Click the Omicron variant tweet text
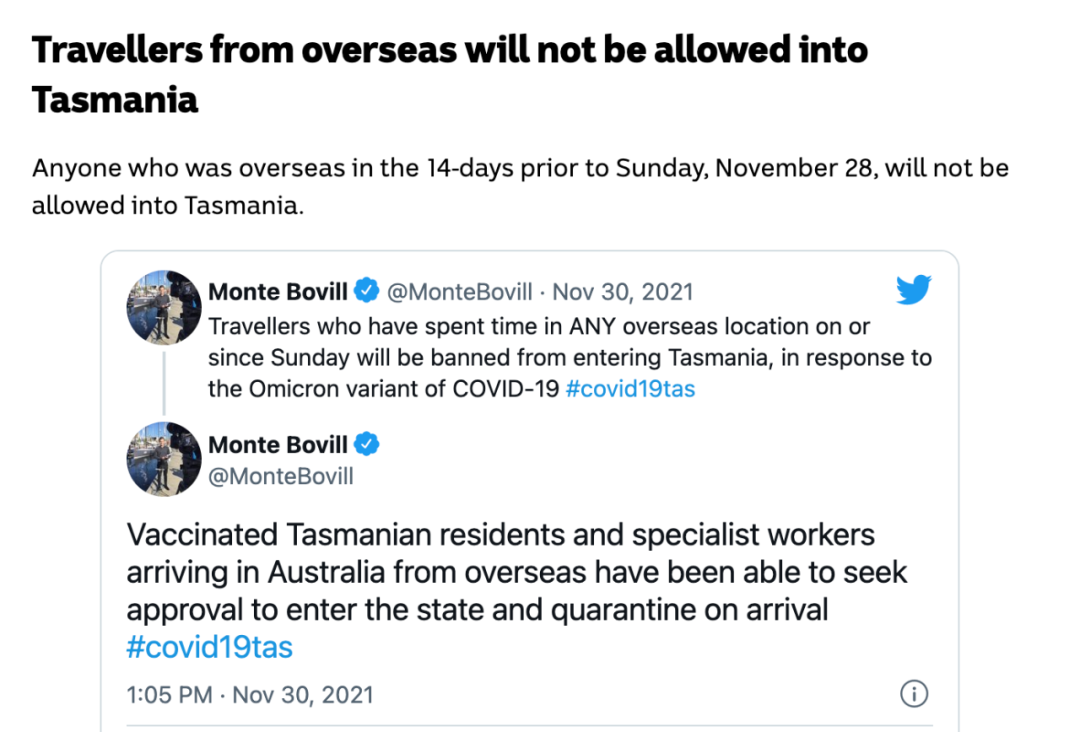Screen dimensions: 1080x732 coord(570,357)
